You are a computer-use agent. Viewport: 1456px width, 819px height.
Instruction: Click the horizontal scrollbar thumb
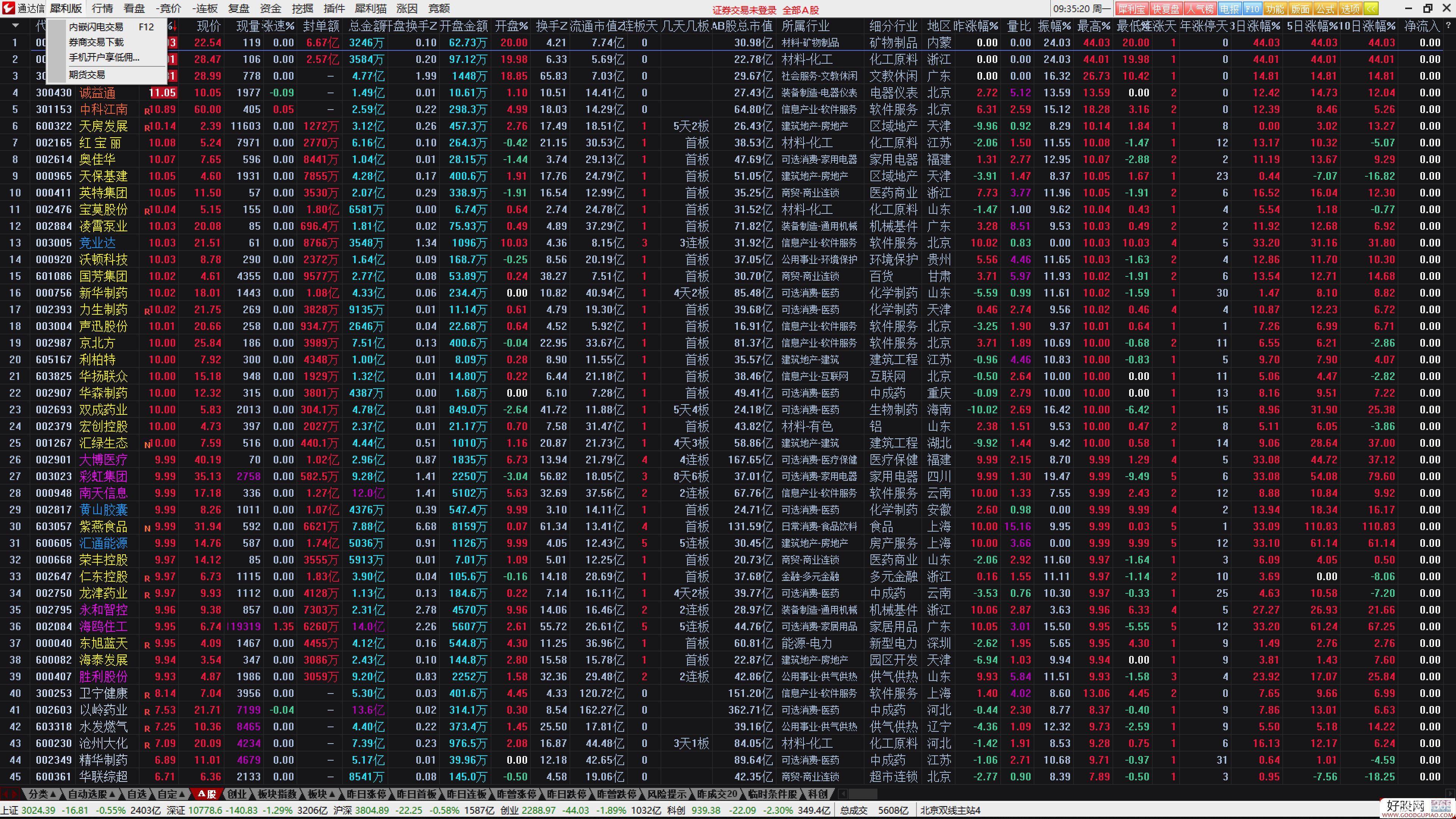tap(863, 794)
